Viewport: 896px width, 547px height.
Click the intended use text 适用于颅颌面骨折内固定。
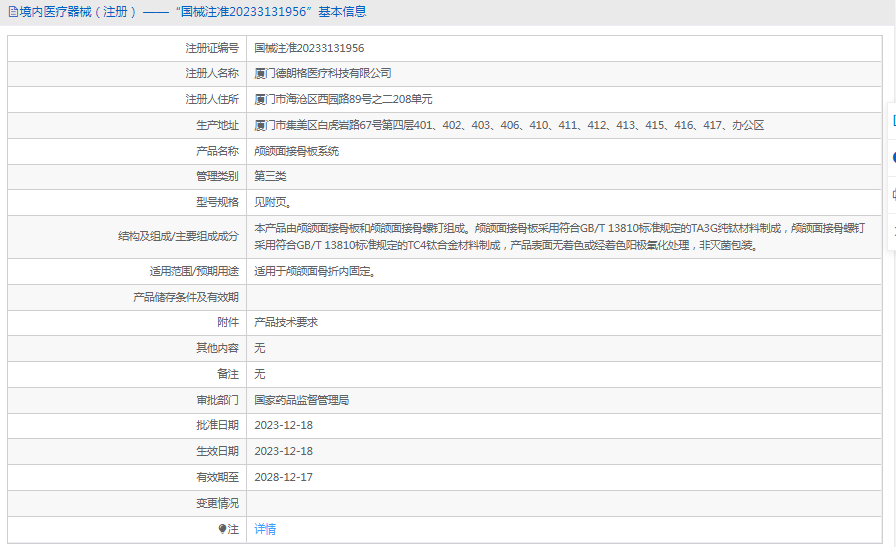pyautogui.click(x=315, y=271)
